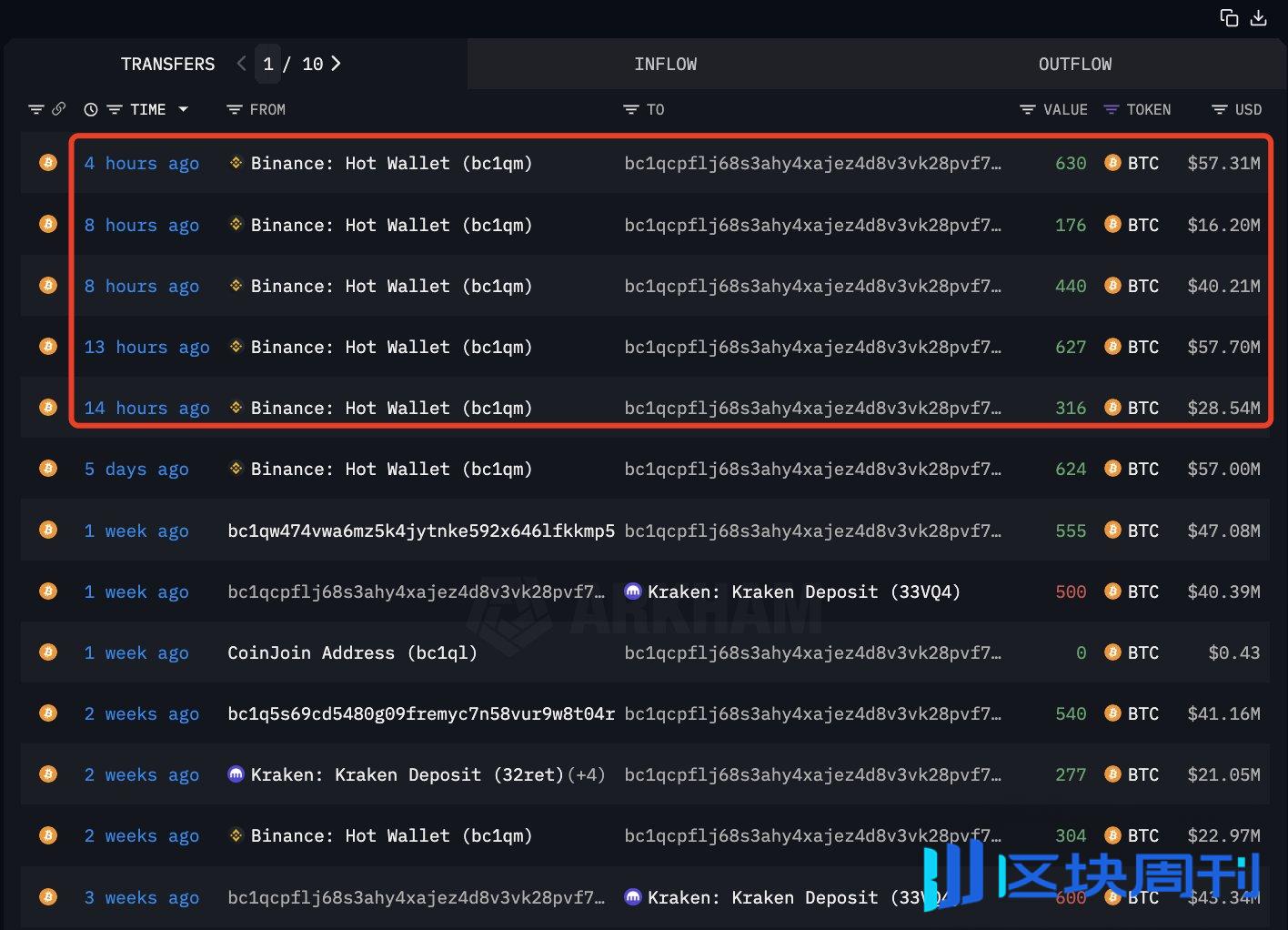Switch to the OUTFLOW tab

(1074, 65)
